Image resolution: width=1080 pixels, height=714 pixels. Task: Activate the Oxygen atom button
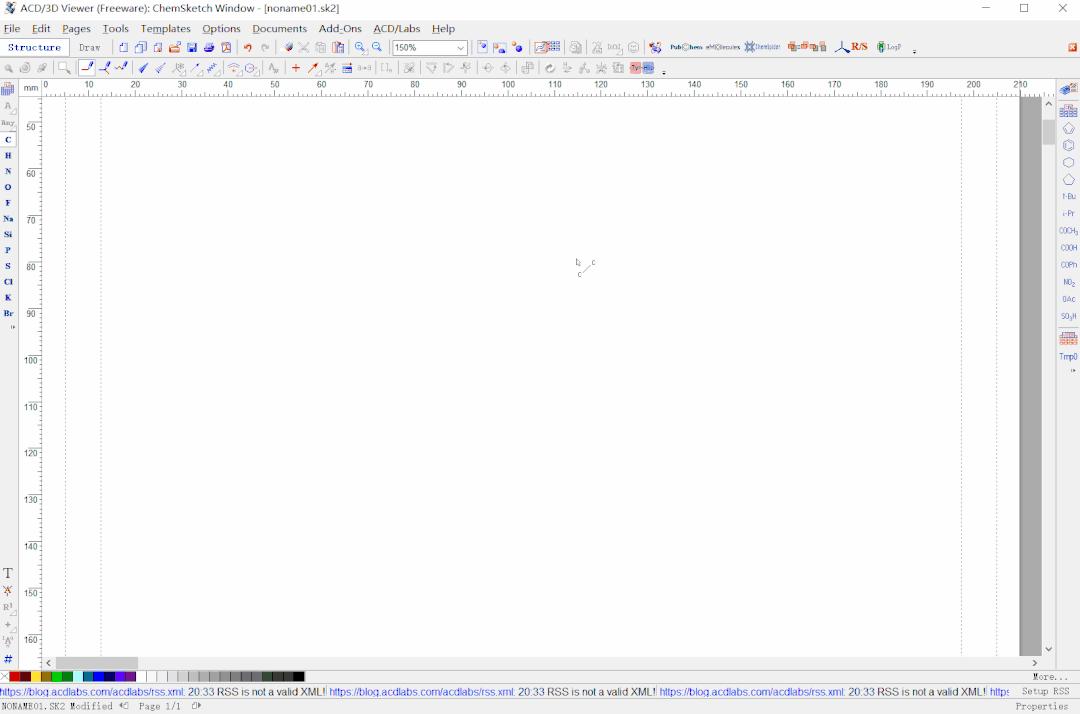click(8, 187)
